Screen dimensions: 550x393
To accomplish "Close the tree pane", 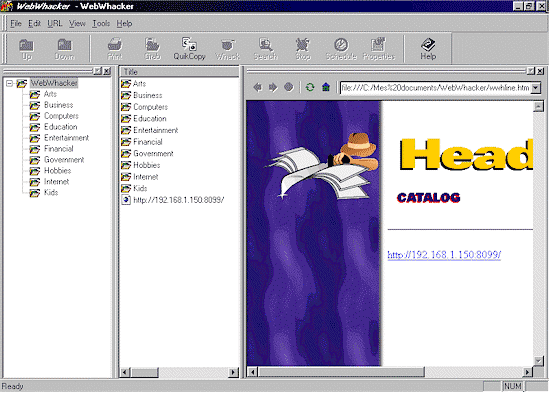I will pos(107,71).
